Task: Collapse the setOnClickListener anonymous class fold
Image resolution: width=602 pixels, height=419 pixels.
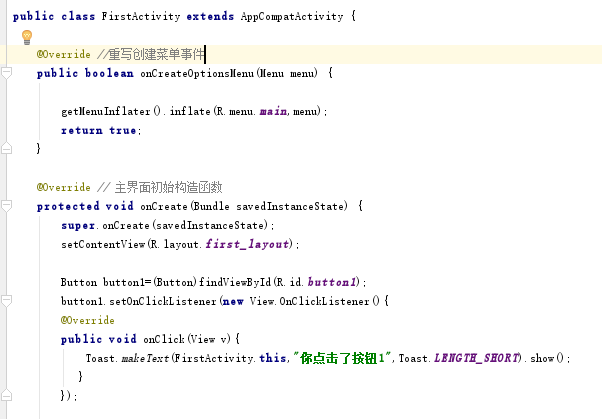Action: tap(7, 301)
